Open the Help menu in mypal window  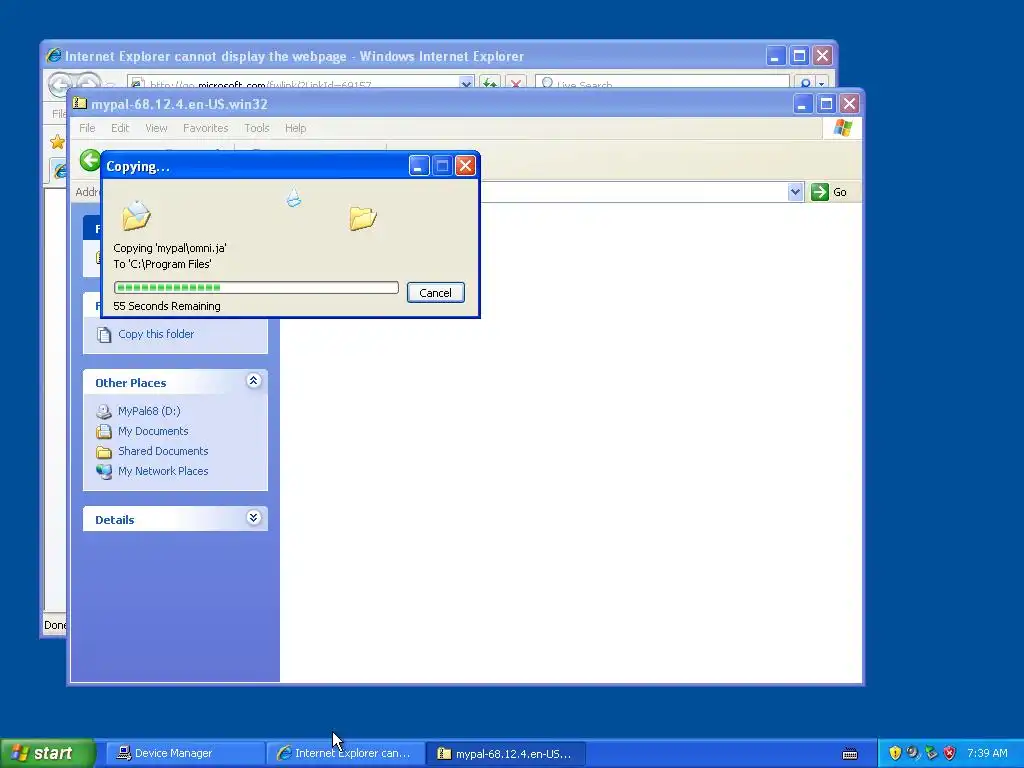click(295, 128)
